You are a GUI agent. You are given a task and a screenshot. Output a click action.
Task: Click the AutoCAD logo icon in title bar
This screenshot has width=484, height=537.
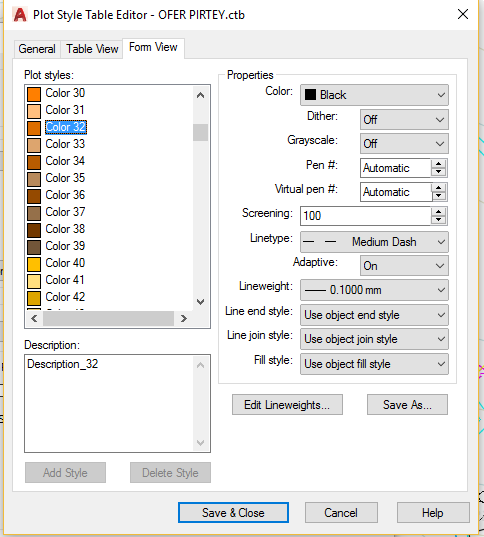pyautogui.click(x=20, y=15)
